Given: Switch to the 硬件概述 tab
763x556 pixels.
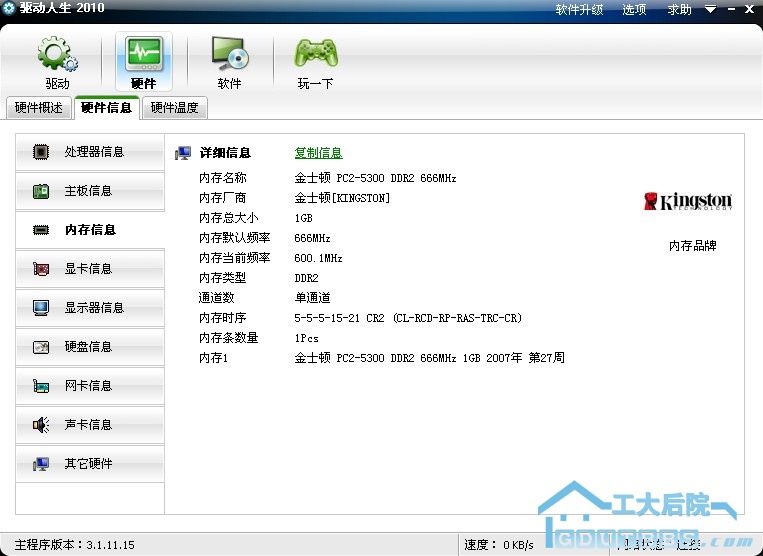Looking at the screenshot, I should click(39, 108).
